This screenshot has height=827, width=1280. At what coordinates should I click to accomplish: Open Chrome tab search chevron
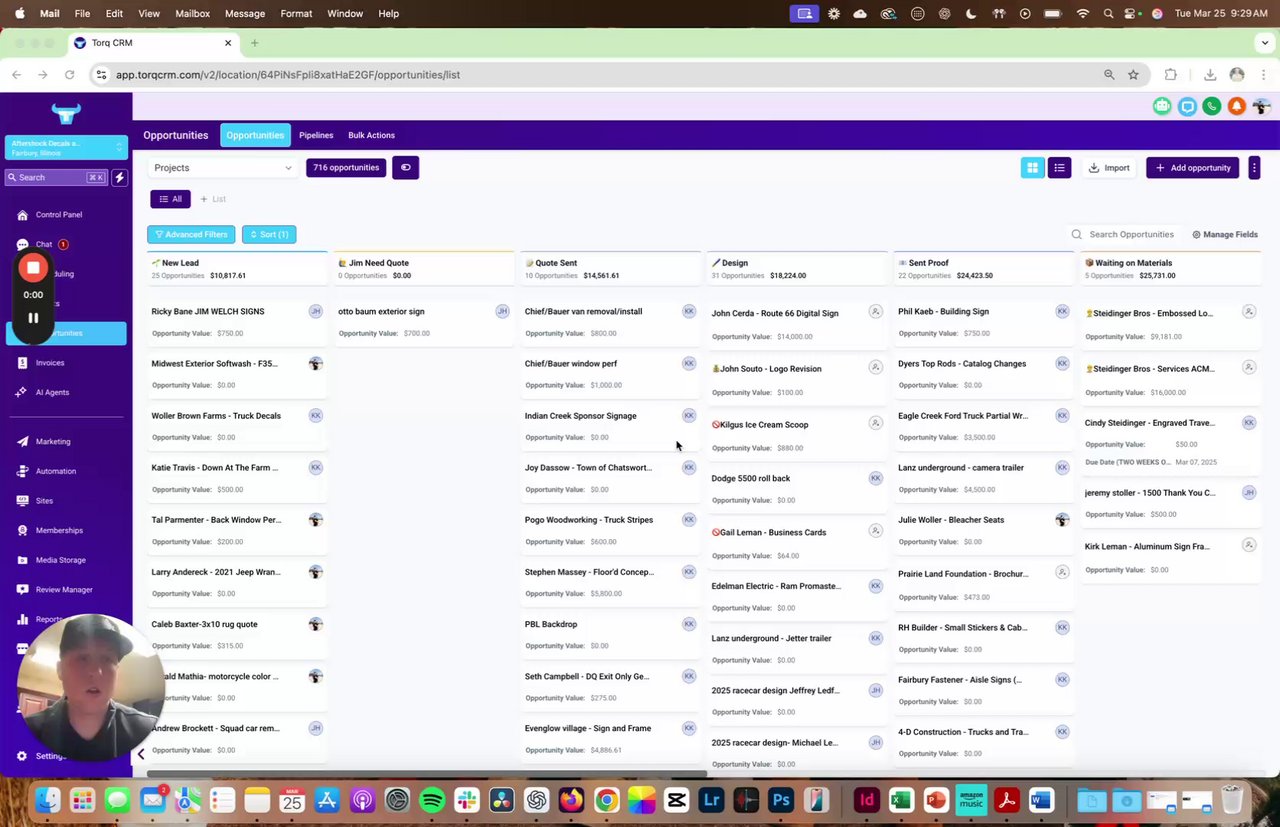click(1265, 43)
